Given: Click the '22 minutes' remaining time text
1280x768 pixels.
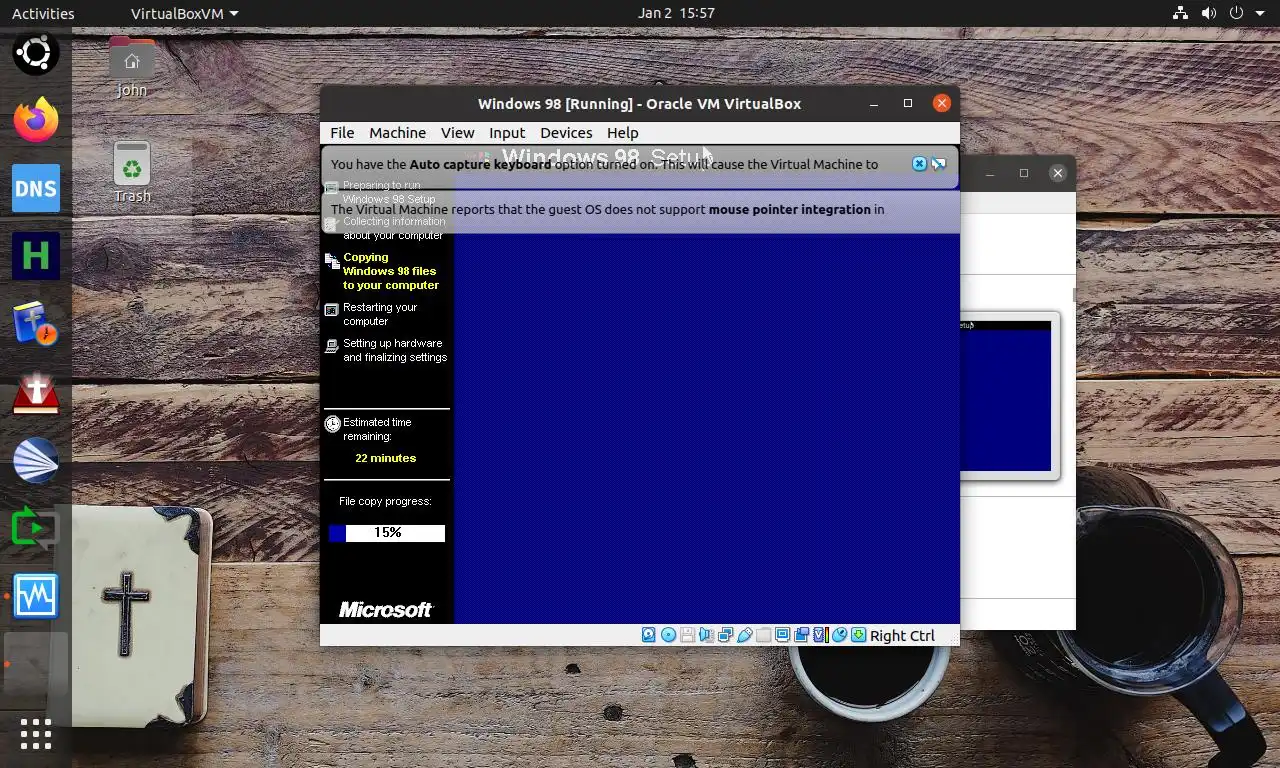Looking at the screenshot, I should click(x=385, y=458).
